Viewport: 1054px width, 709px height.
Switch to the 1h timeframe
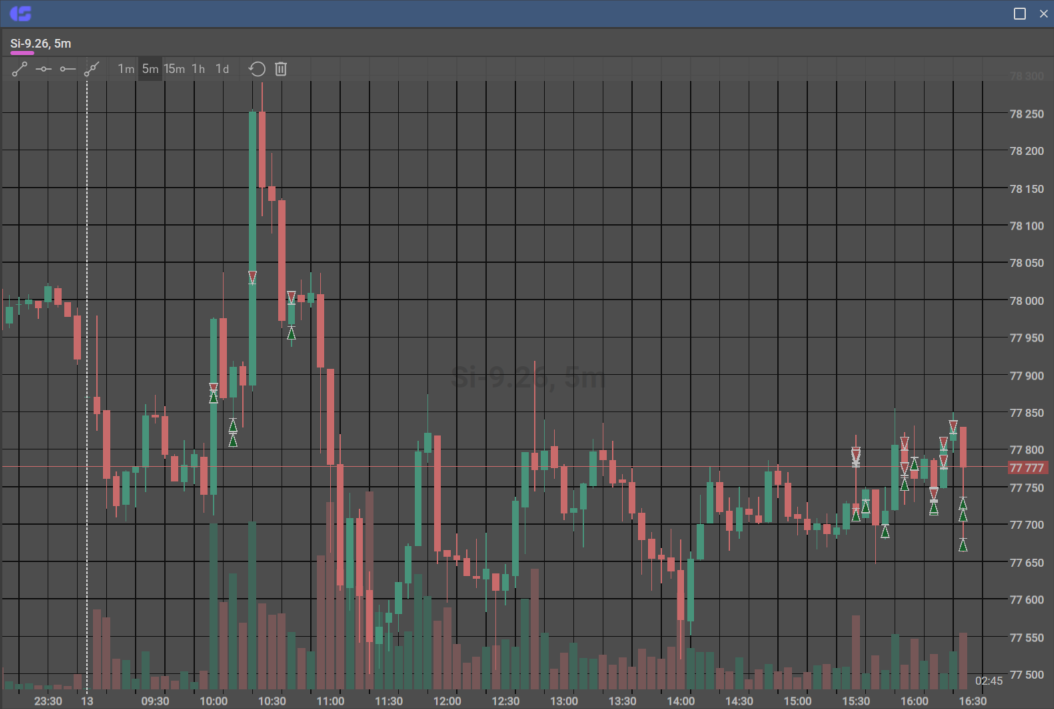pos(198,69)
